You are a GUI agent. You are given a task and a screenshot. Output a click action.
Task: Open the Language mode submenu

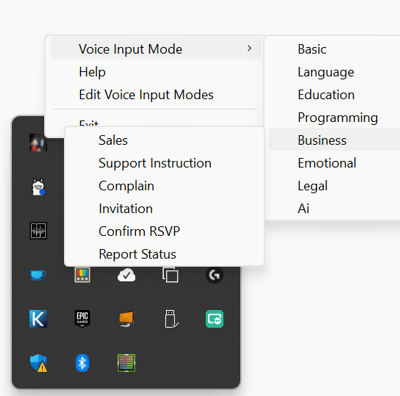point(326,72)
